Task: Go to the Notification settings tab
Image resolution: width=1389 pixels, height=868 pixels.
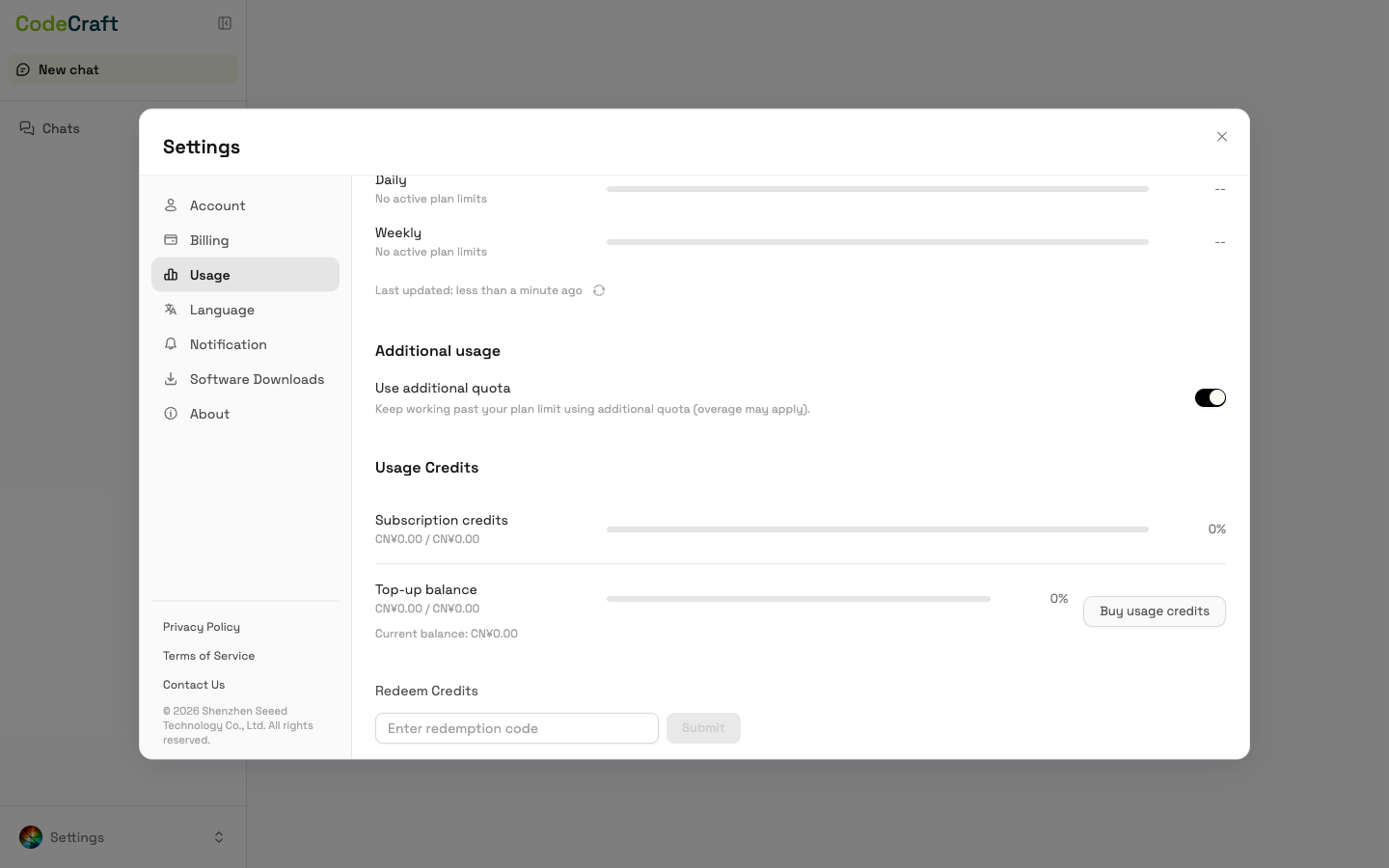Action: (245, 344)
